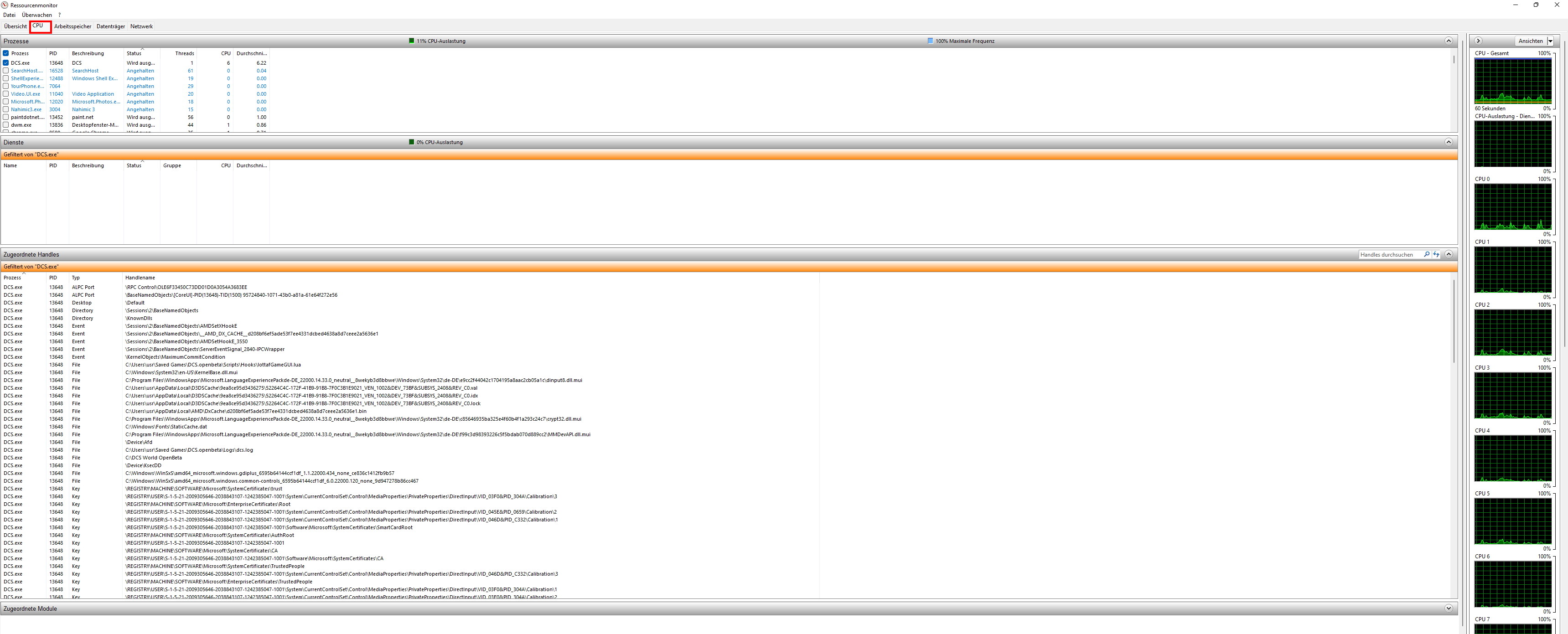Click the orange Gefiltert von DCS.exe Dienste bar
The width and height of the screenshot is (1568, 634).
[729, 155]
